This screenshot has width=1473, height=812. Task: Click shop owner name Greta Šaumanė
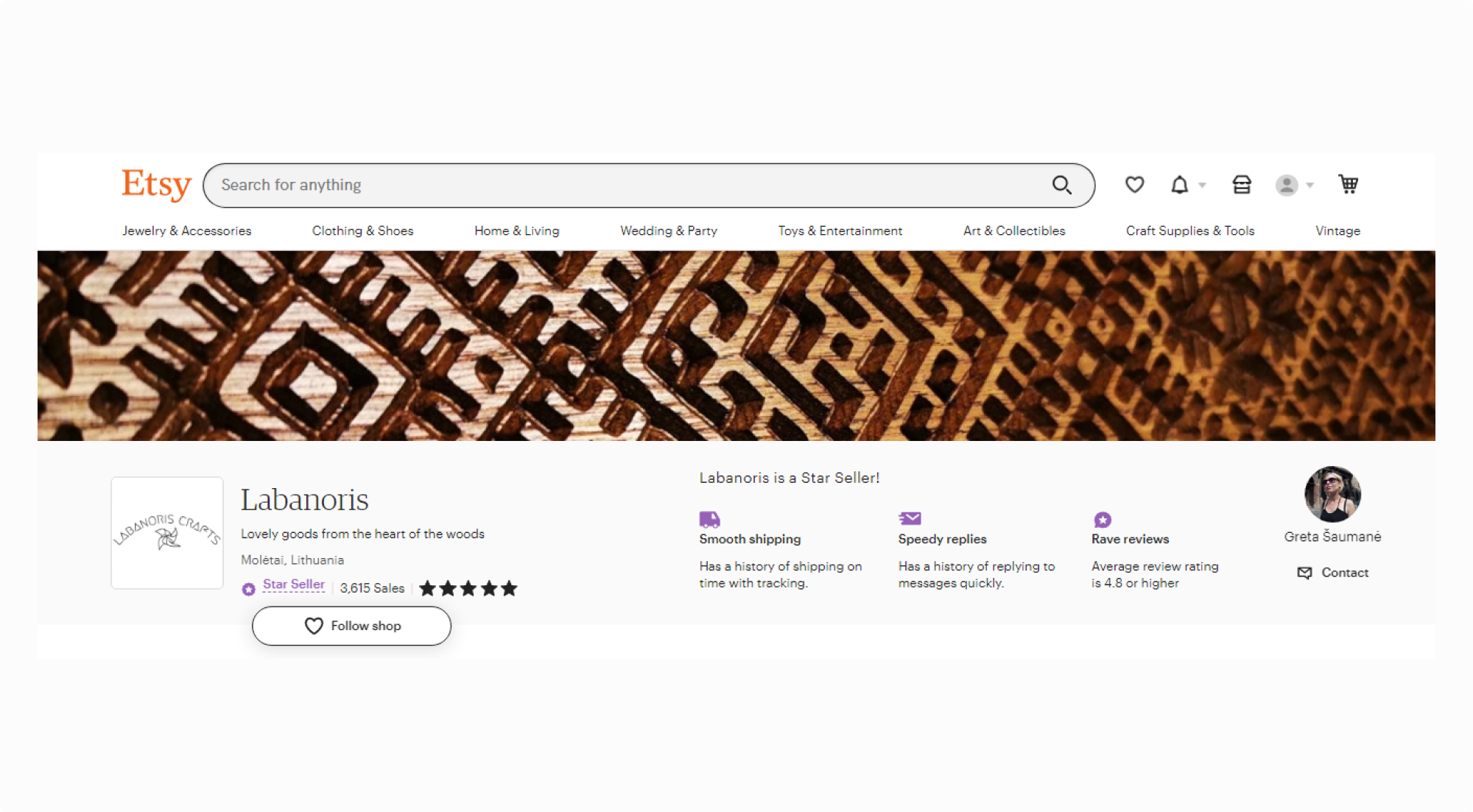(1332, 537)
